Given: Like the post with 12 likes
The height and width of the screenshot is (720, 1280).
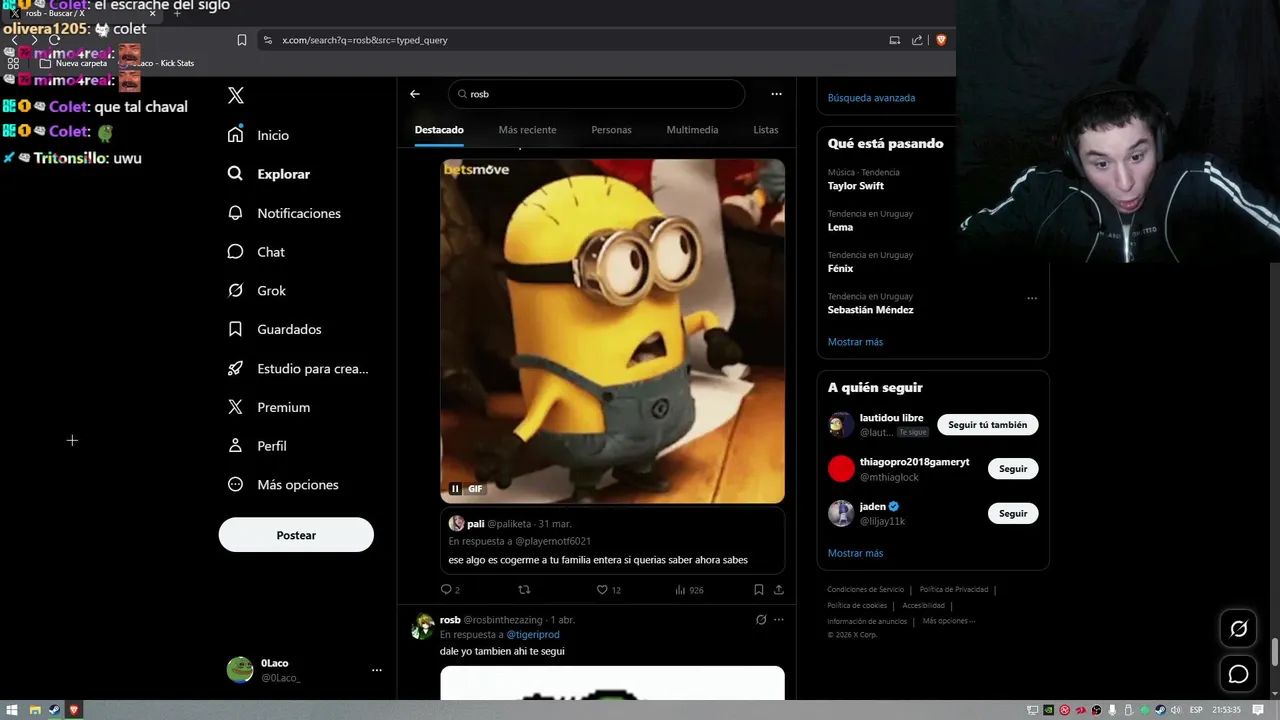Looking at the screenshot, I should coord(608,590).
